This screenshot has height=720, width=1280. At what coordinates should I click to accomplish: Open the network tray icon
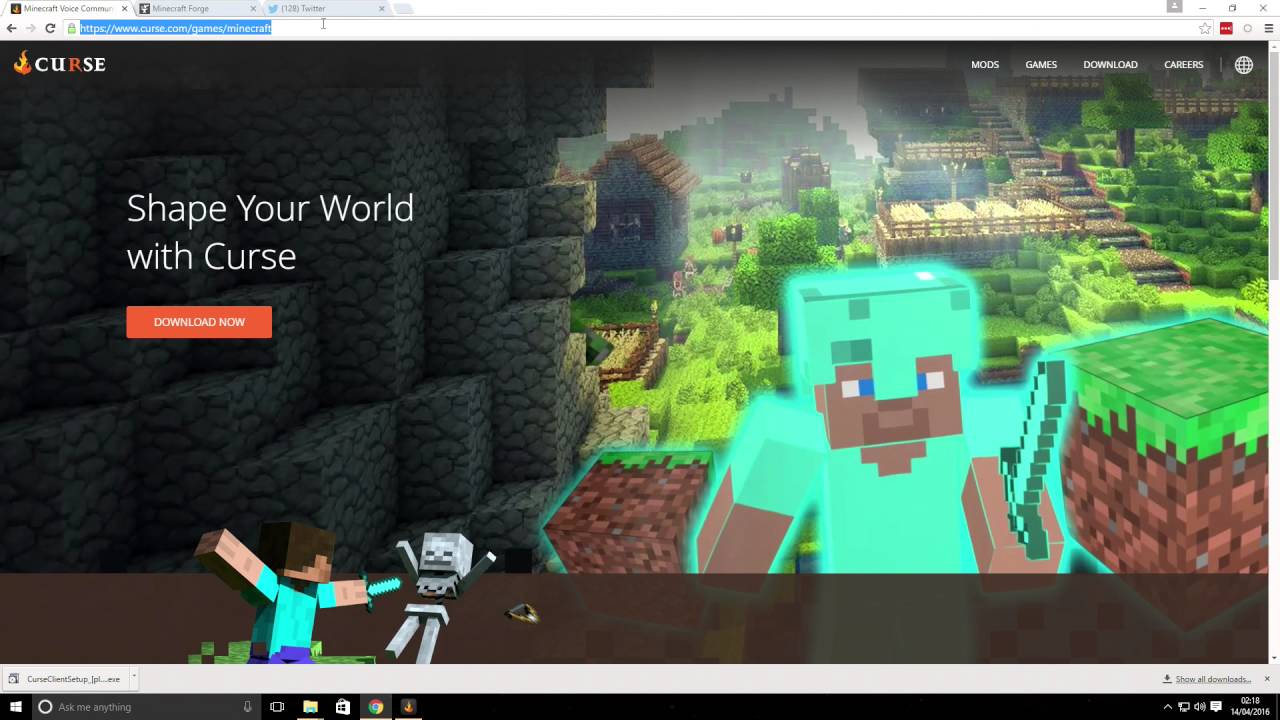[1184, 707]
